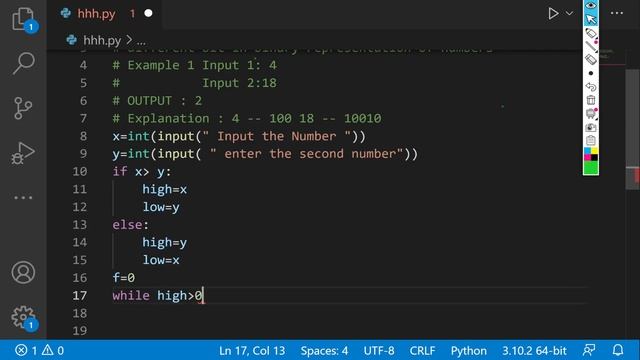Click "while high>0" on line 17
640x360 pixels.
(x=157, y=296)
